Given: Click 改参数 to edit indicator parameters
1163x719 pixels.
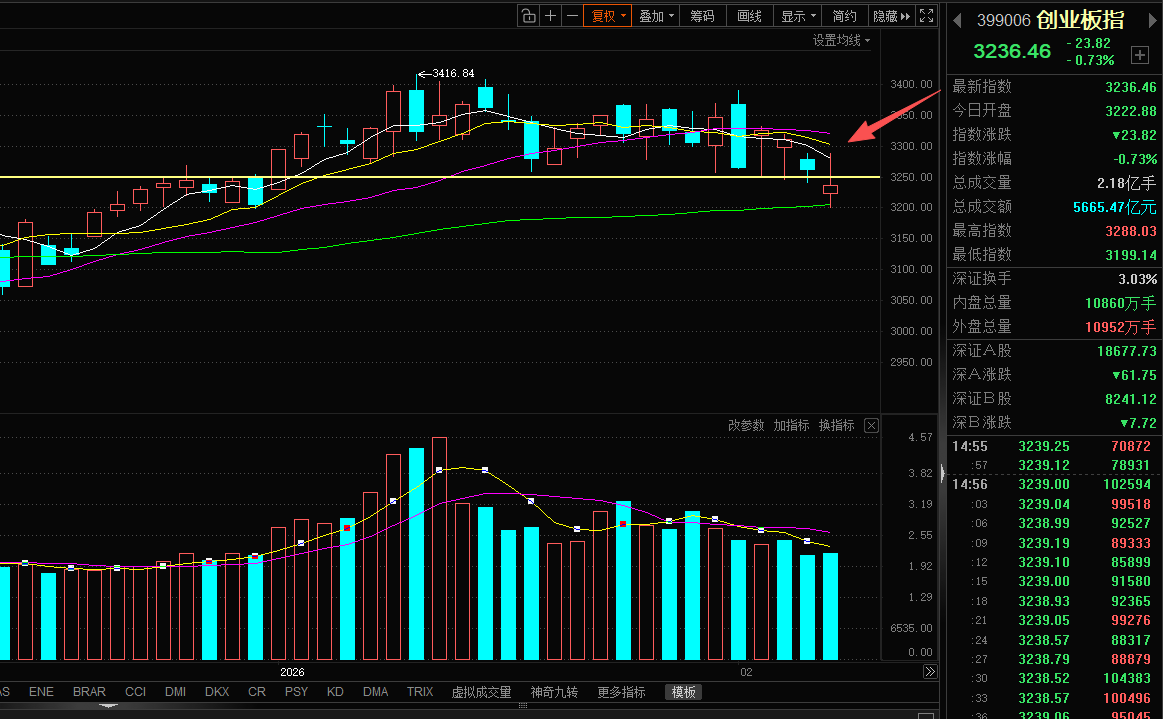Looking at the screenshot, I should (x=746, y=425).
